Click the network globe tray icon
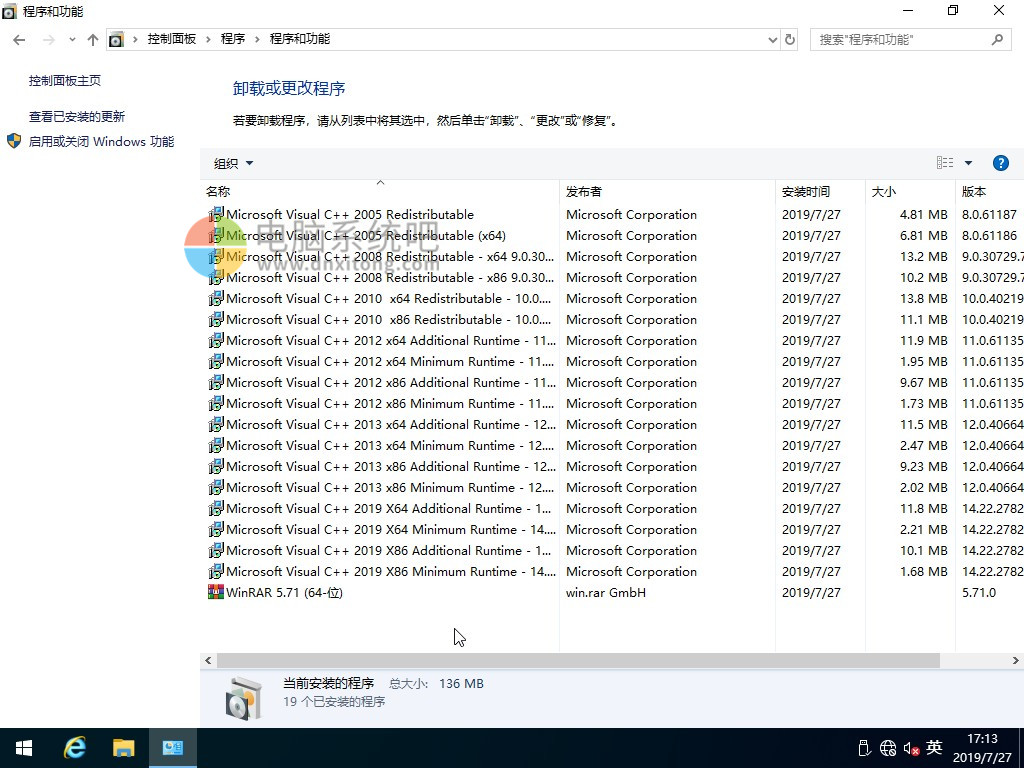The height and width of the screenshot is (768, 1024). point(888,748)
